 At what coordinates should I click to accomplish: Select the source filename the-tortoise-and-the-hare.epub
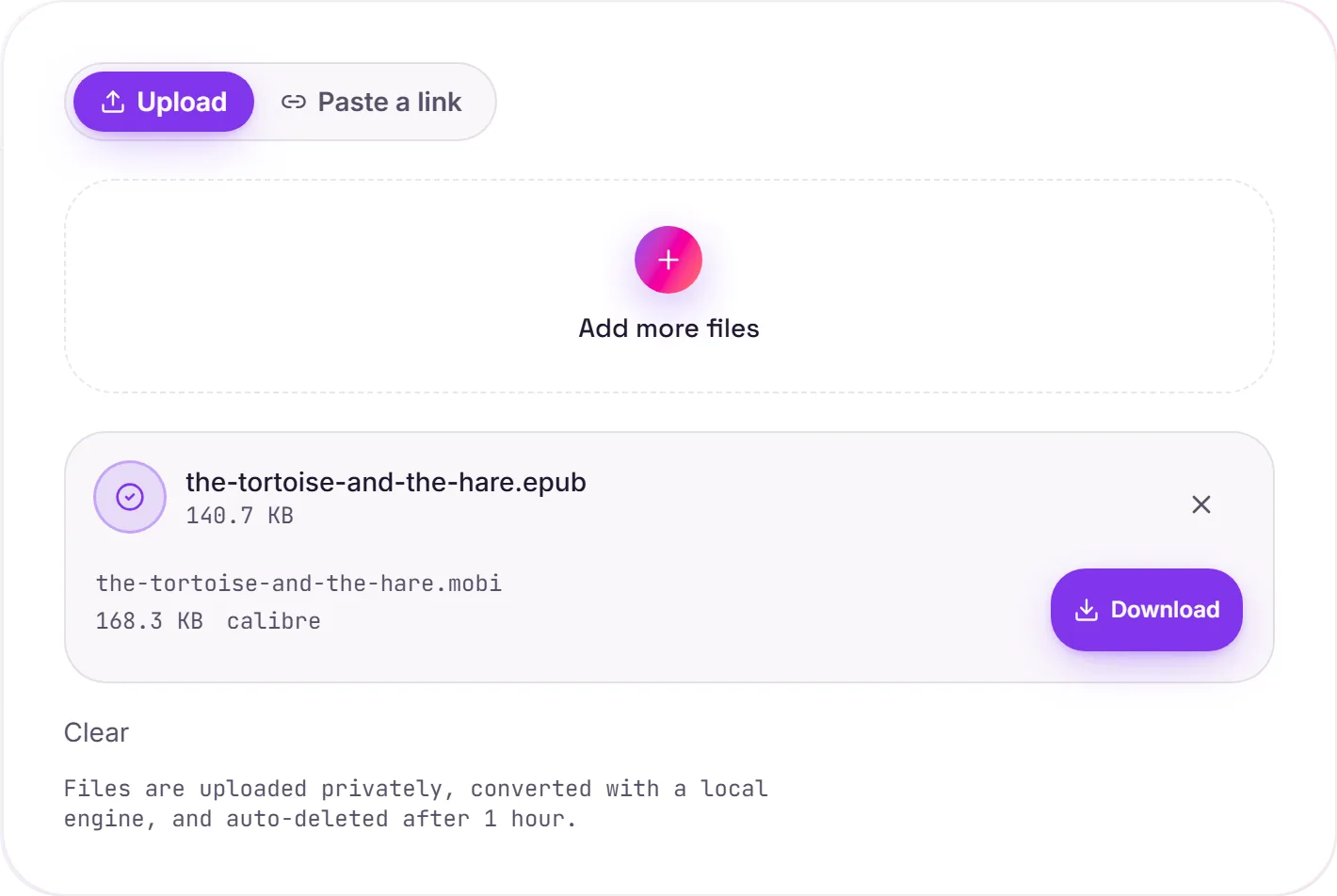click(x=386, y=482)
